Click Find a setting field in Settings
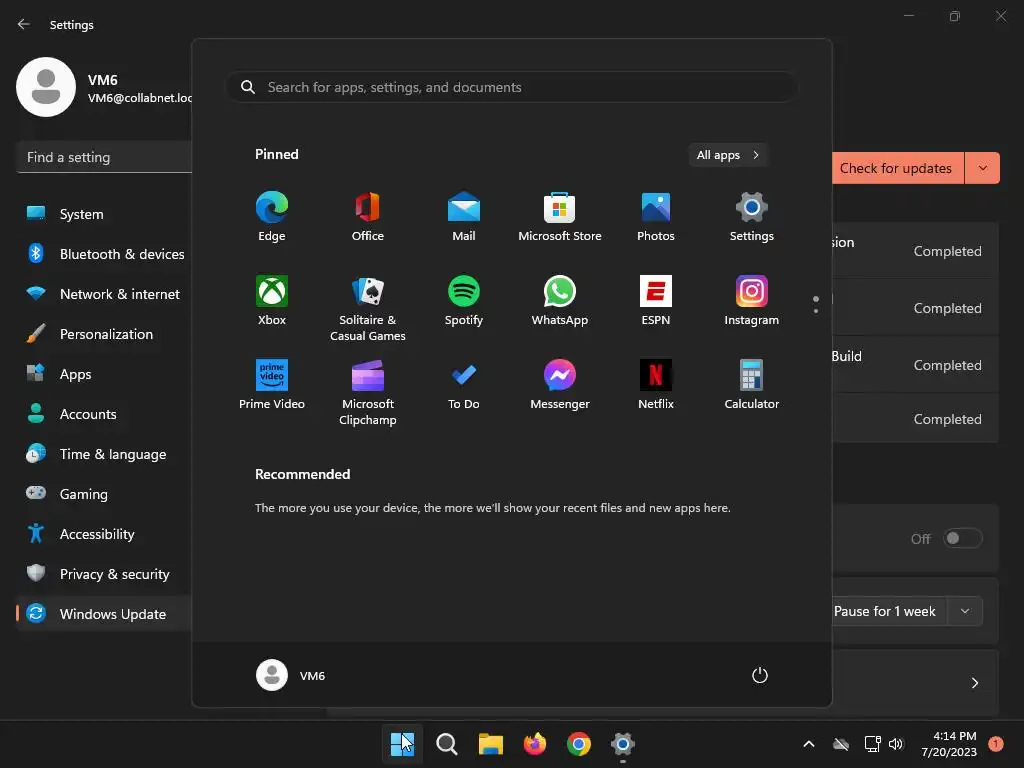Image resolution: width=1024 pixels, height=768 pixels. (x=104, y=157)
